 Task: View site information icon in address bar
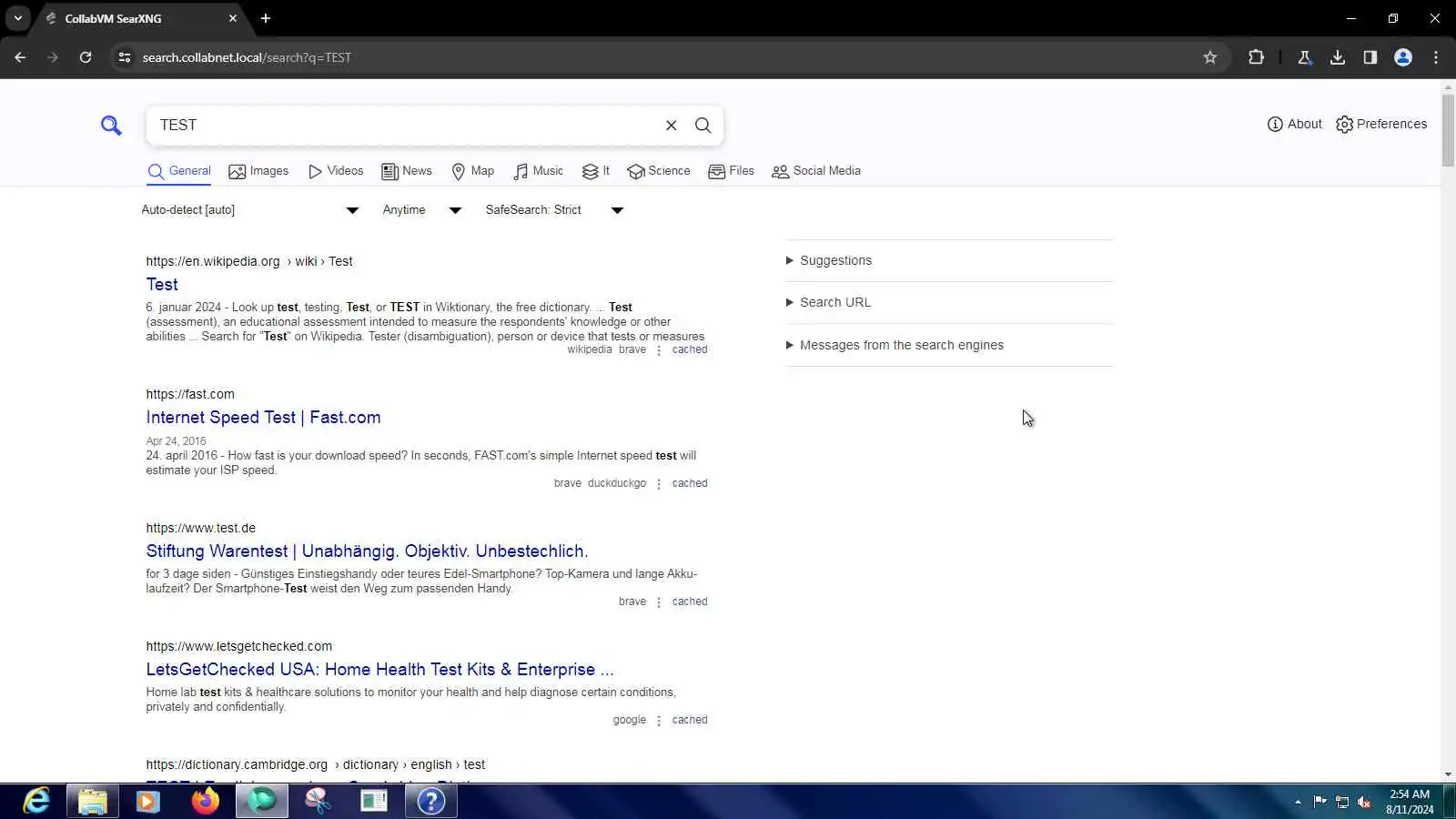tap(125, 57)
